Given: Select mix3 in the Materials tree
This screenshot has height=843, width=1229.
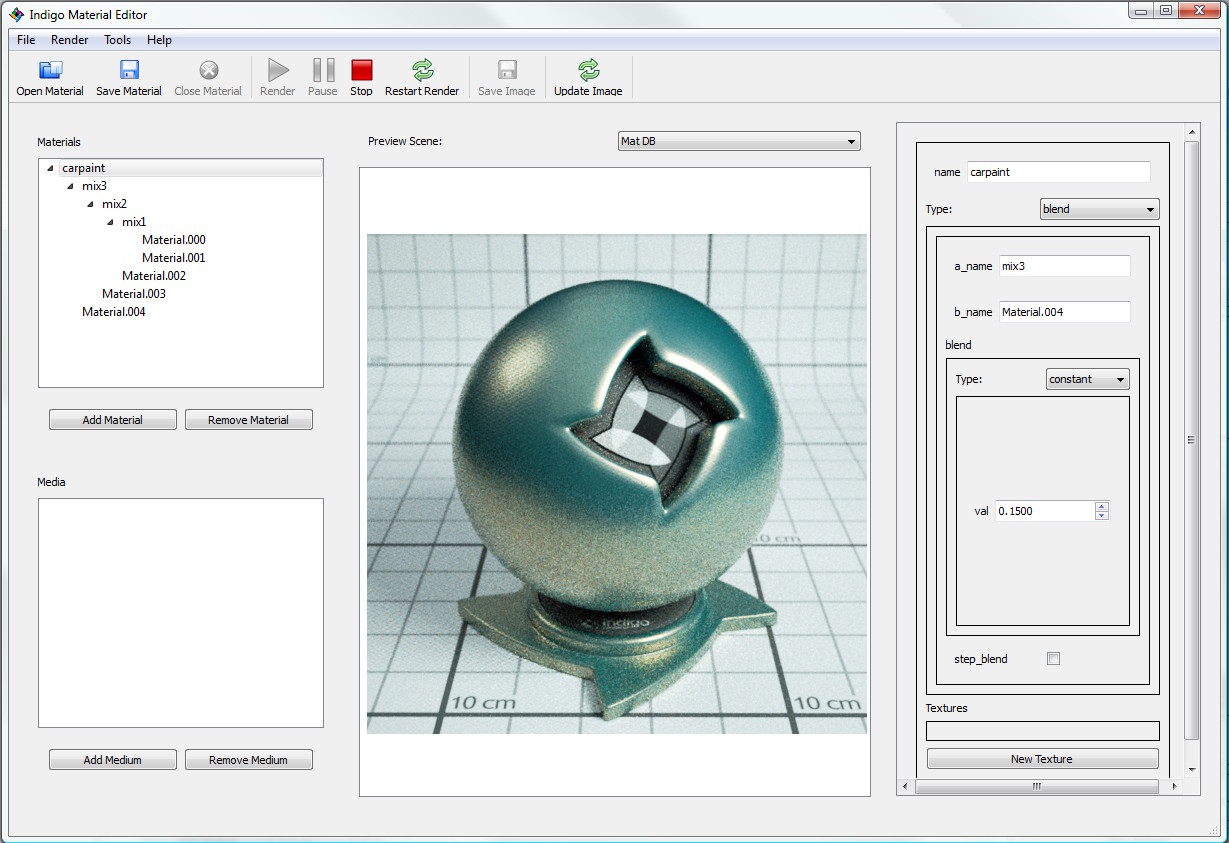Looking at the screenshot, I should point(94,186).
